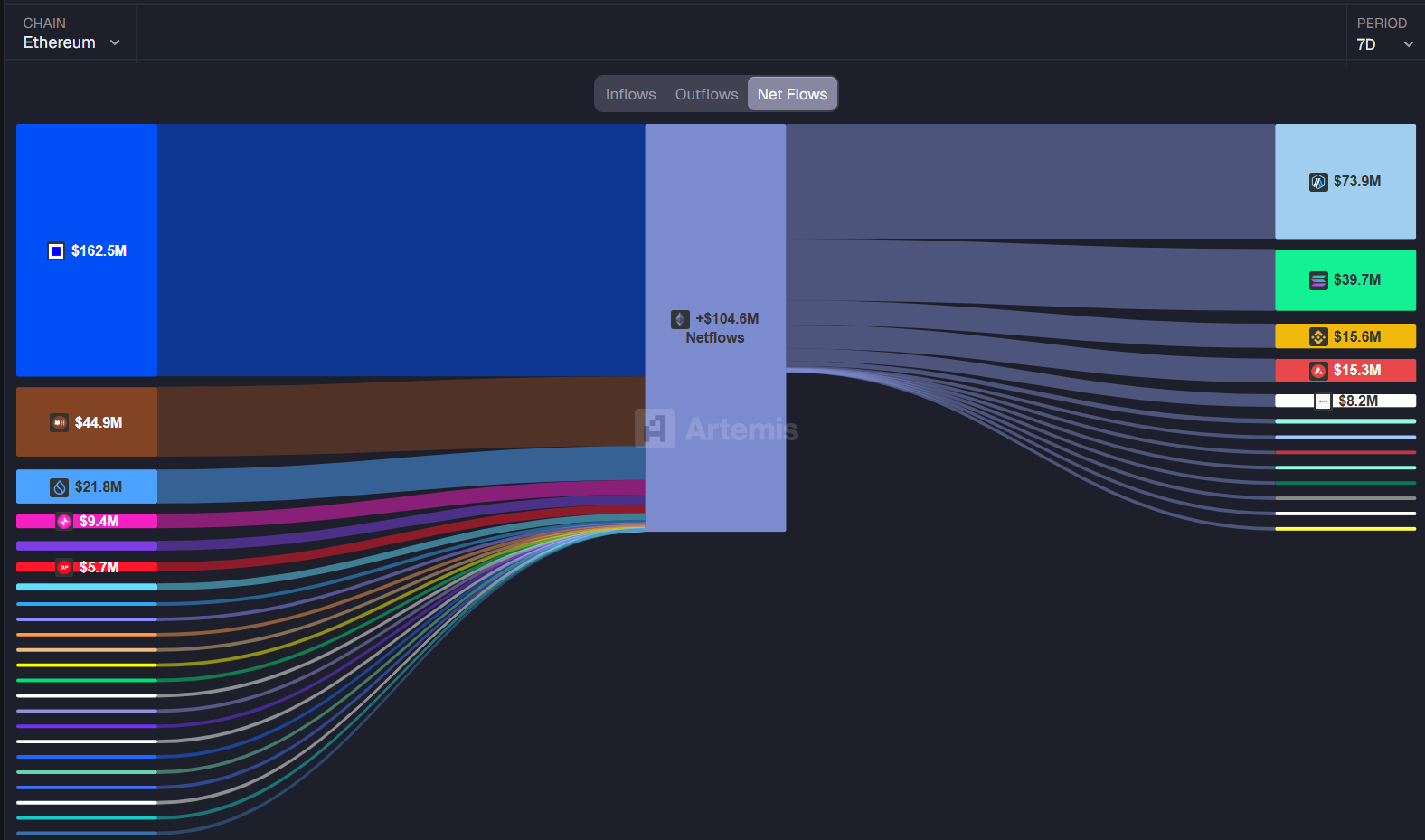The height and width of the screenshot is (840, 1425).
Task: Click the Netflows label in center node
Action: click(x=714, y=338)
